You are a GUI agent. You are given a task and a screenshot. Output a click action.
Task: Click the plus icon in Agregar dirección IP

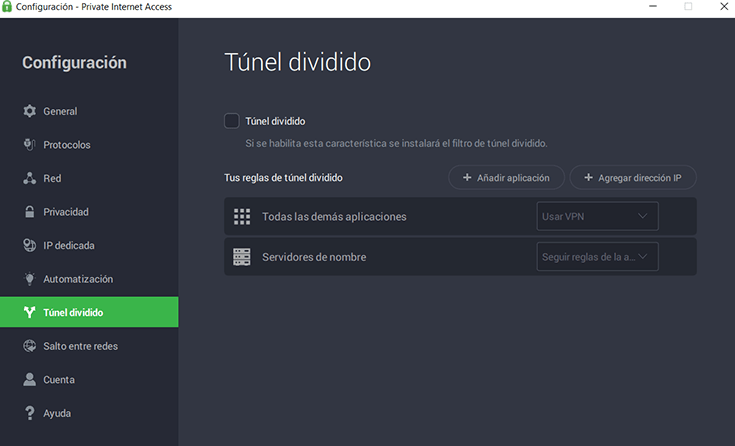point(588,177)
